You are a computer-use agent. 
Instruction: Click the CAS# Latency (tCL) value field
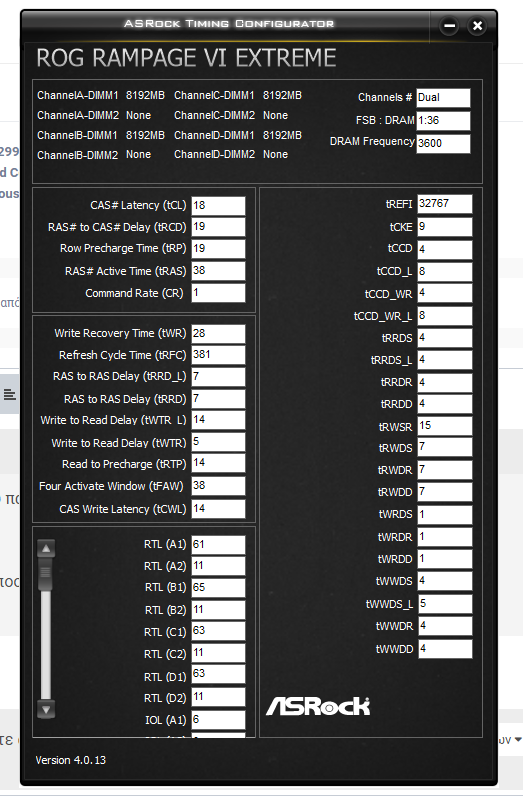[x=218, y=205]
